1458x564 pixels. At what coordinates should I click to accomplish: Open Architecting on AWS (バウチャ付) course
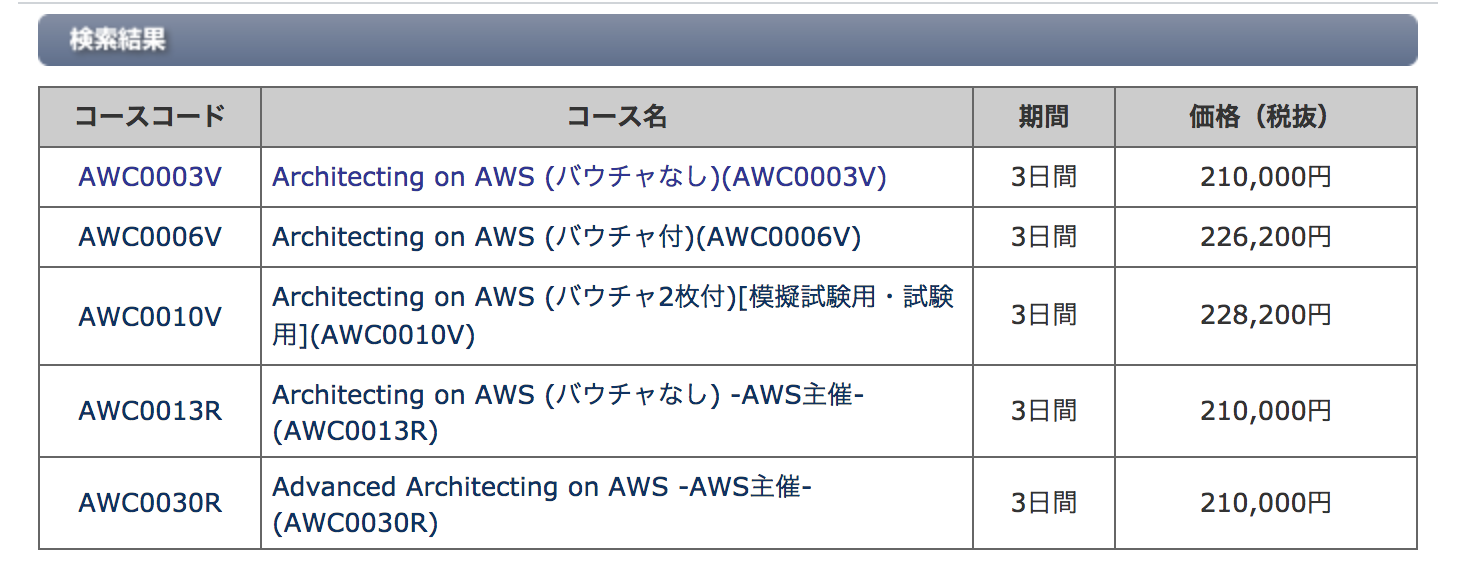[x=566, y=237]
